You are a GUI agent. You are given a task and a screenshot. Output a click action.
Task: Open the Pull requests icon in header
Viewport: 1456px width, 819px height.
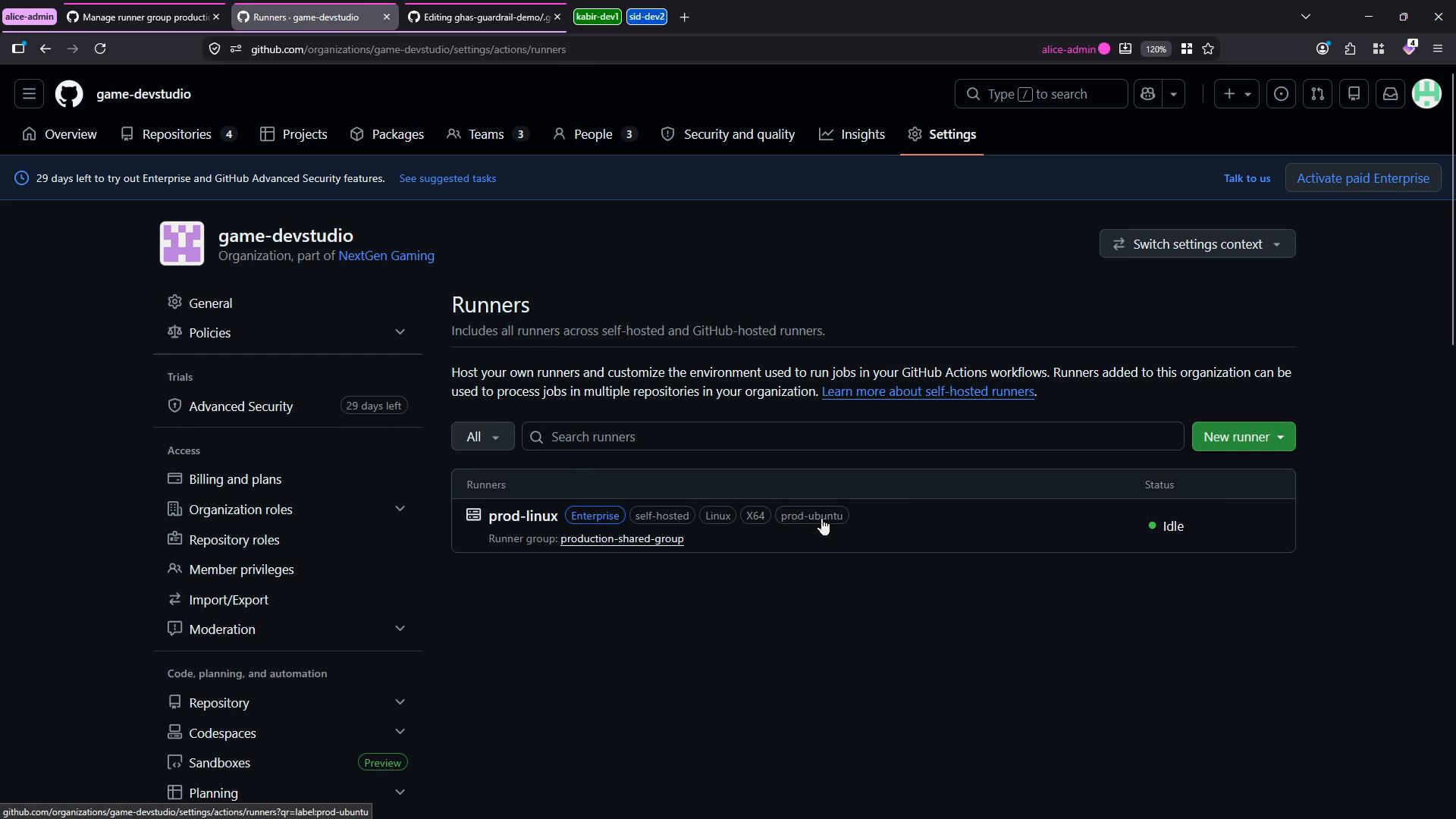coord(1317,94)
